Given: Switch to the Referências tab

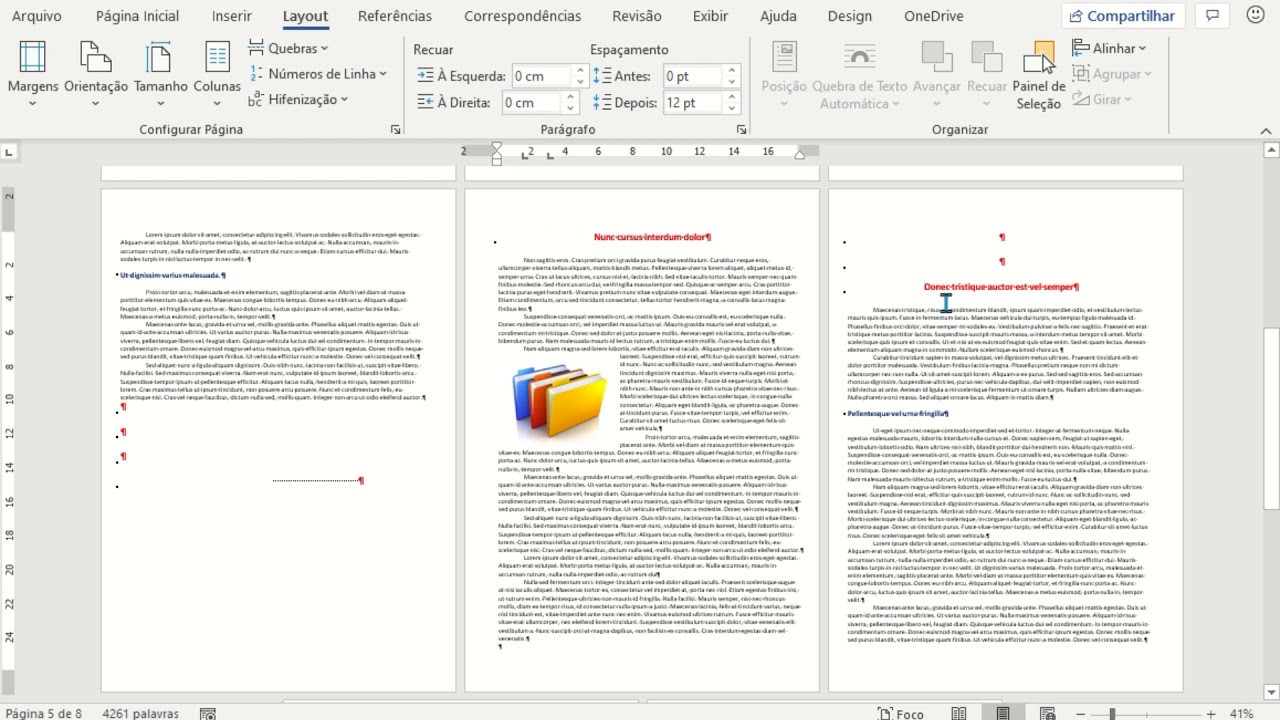Looking at the screenshot, I should tap(395, 16).
